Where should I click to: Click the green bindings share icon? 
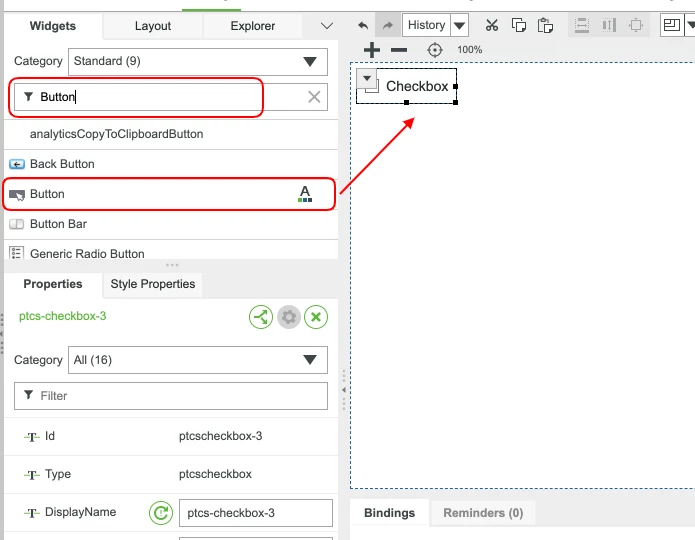(261, 317)
